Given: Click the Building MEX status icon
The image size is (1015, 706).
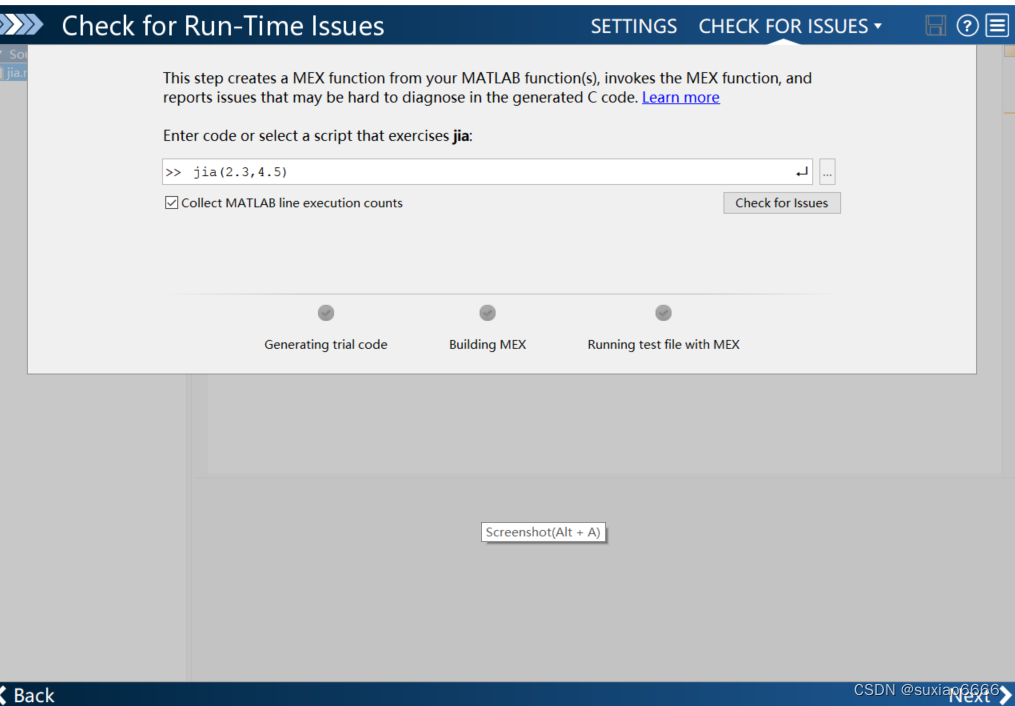Looking at the screenshot, I should tap(487, 313).
